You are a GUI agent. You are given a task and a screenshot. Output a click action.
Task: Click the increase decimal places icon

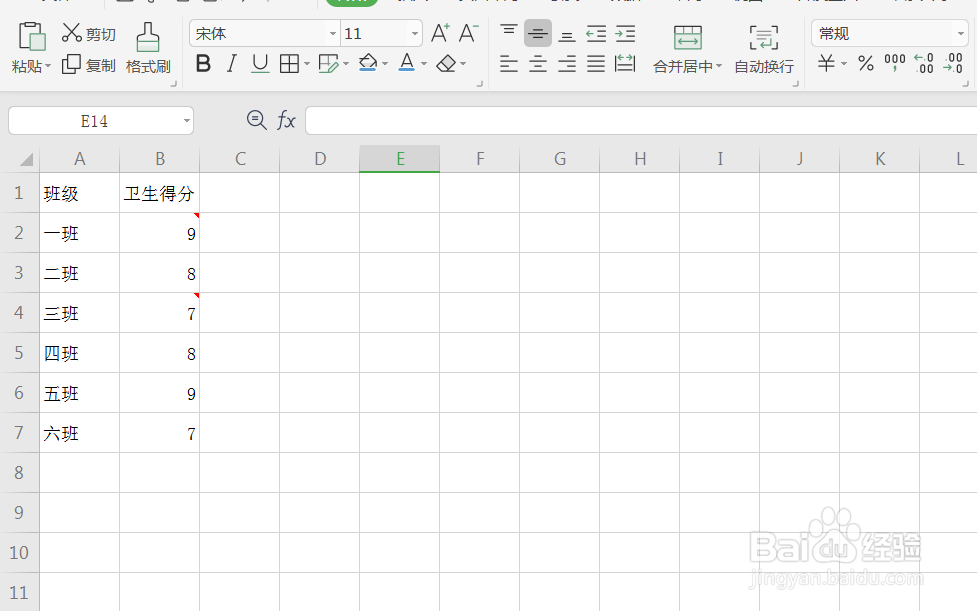(924, 64)
